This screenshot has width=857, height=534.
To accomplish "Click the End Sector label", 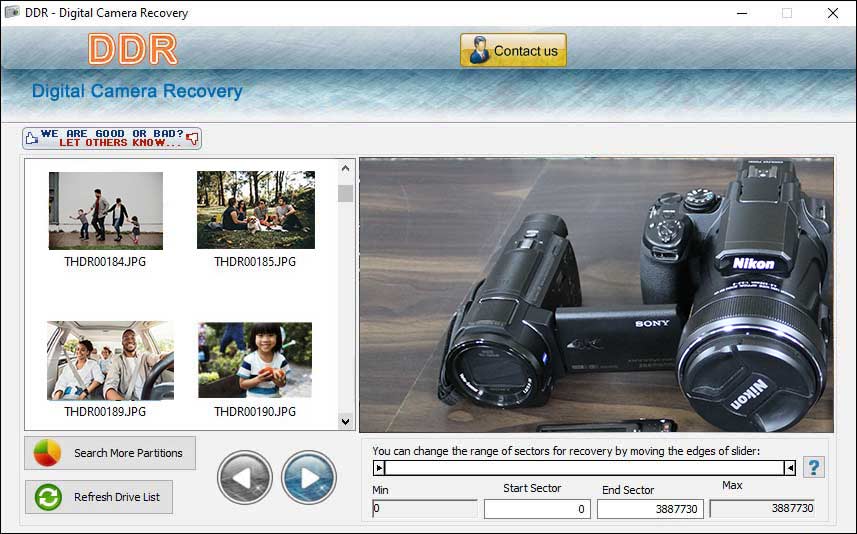I will click(x=628, y=490).
